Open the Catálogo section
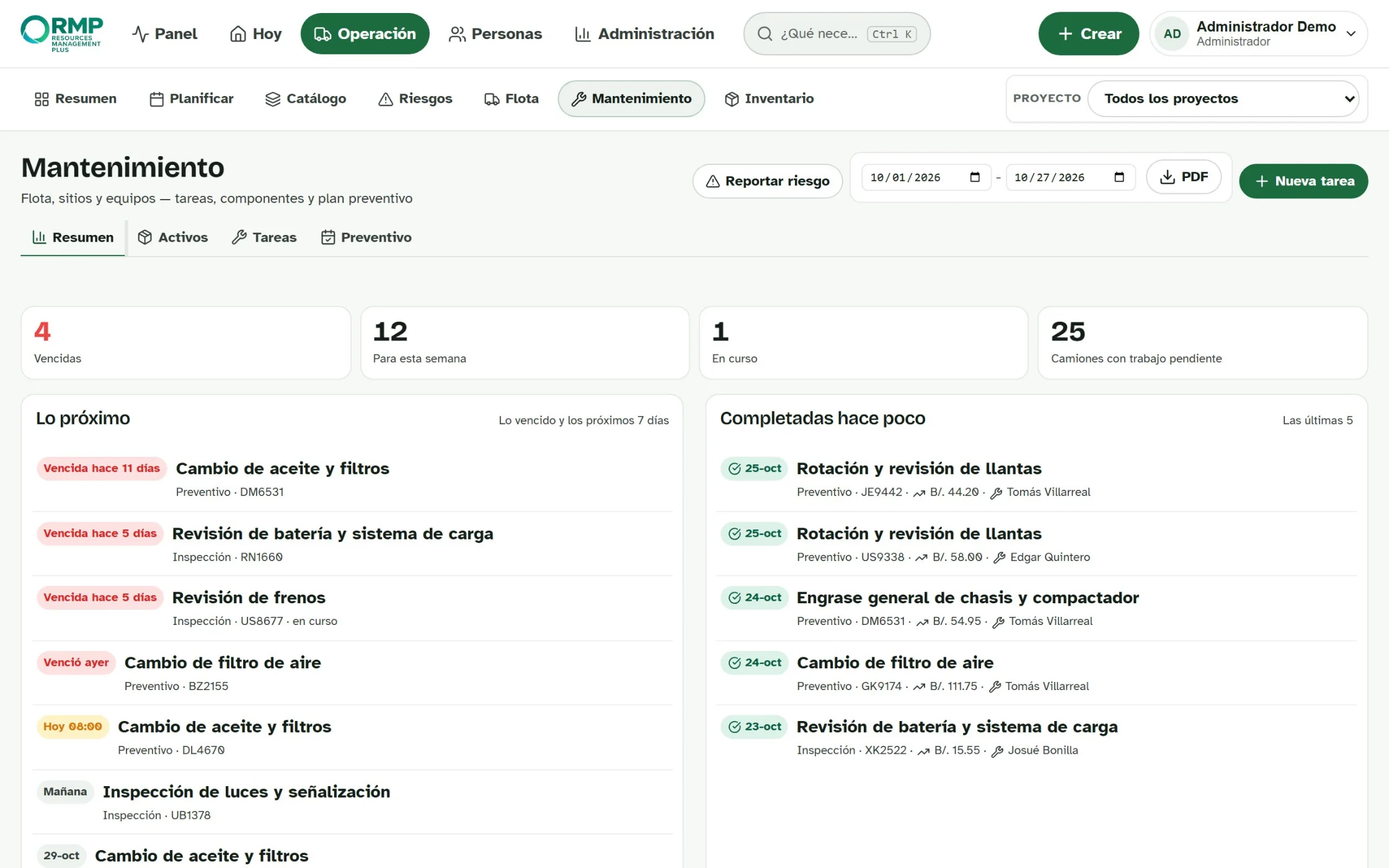 (305, 99)
